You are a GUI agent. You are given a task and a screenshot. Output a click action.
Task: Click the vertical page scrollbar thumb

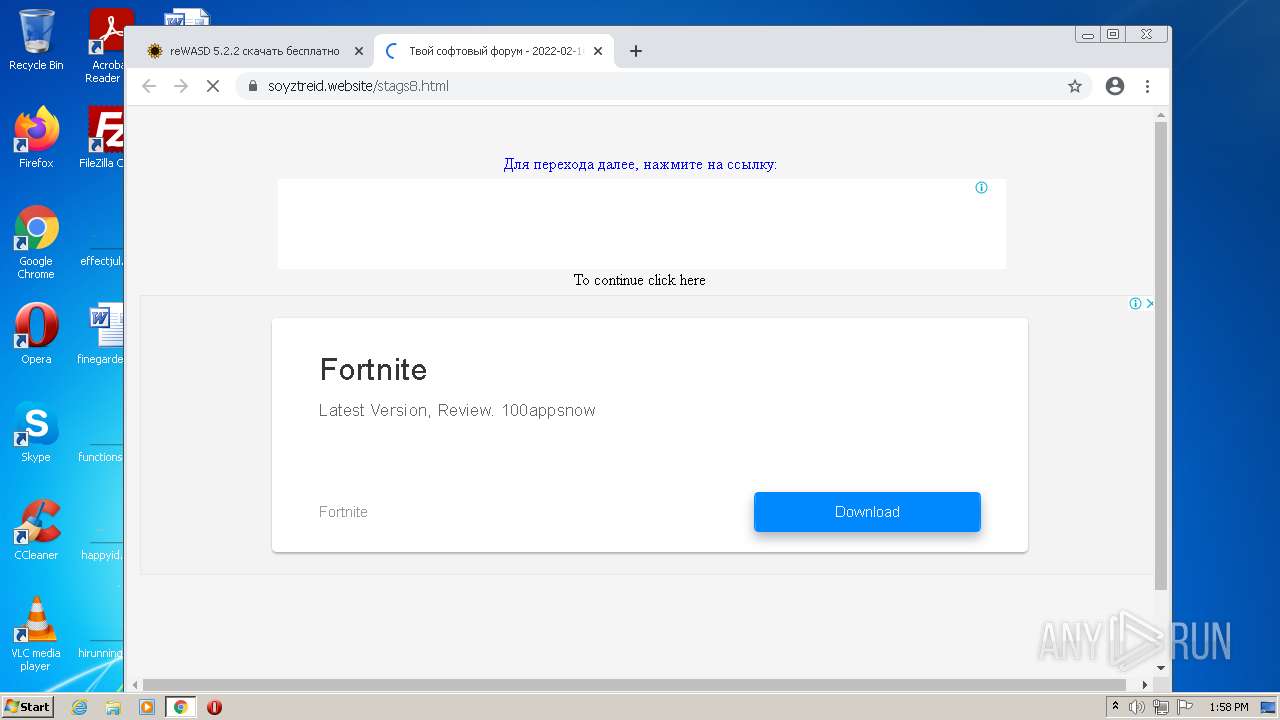click(1161, 355)
